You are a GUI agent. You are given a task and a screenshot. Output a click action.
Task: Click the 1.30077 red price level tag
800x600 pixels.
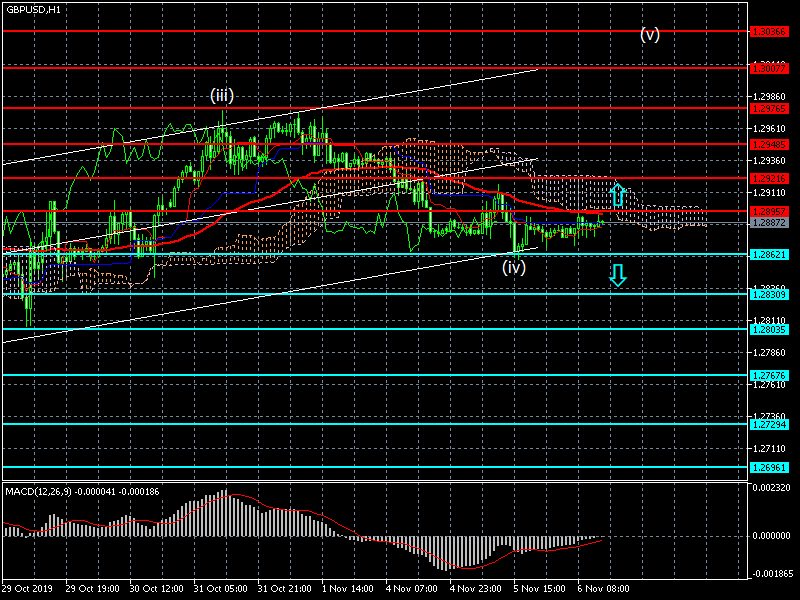pos(769,68)
